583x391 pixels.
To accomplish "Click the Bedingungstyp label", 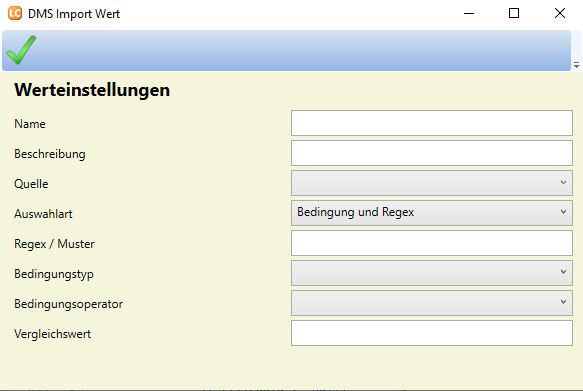I will click(x=54, y=274).
